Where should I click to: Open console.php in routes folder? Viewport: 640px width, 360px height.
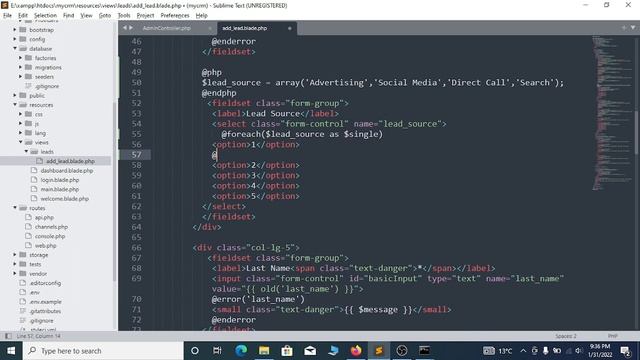point(50,236)
